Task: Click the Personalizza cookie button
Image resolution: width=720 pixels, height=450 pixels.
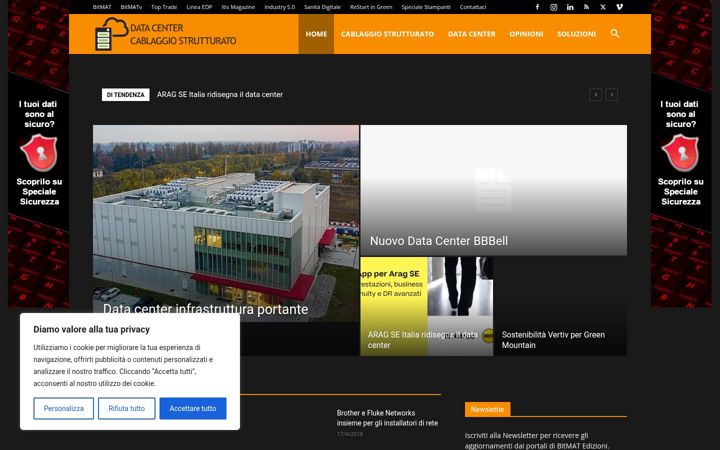Action: click(63, 408)
